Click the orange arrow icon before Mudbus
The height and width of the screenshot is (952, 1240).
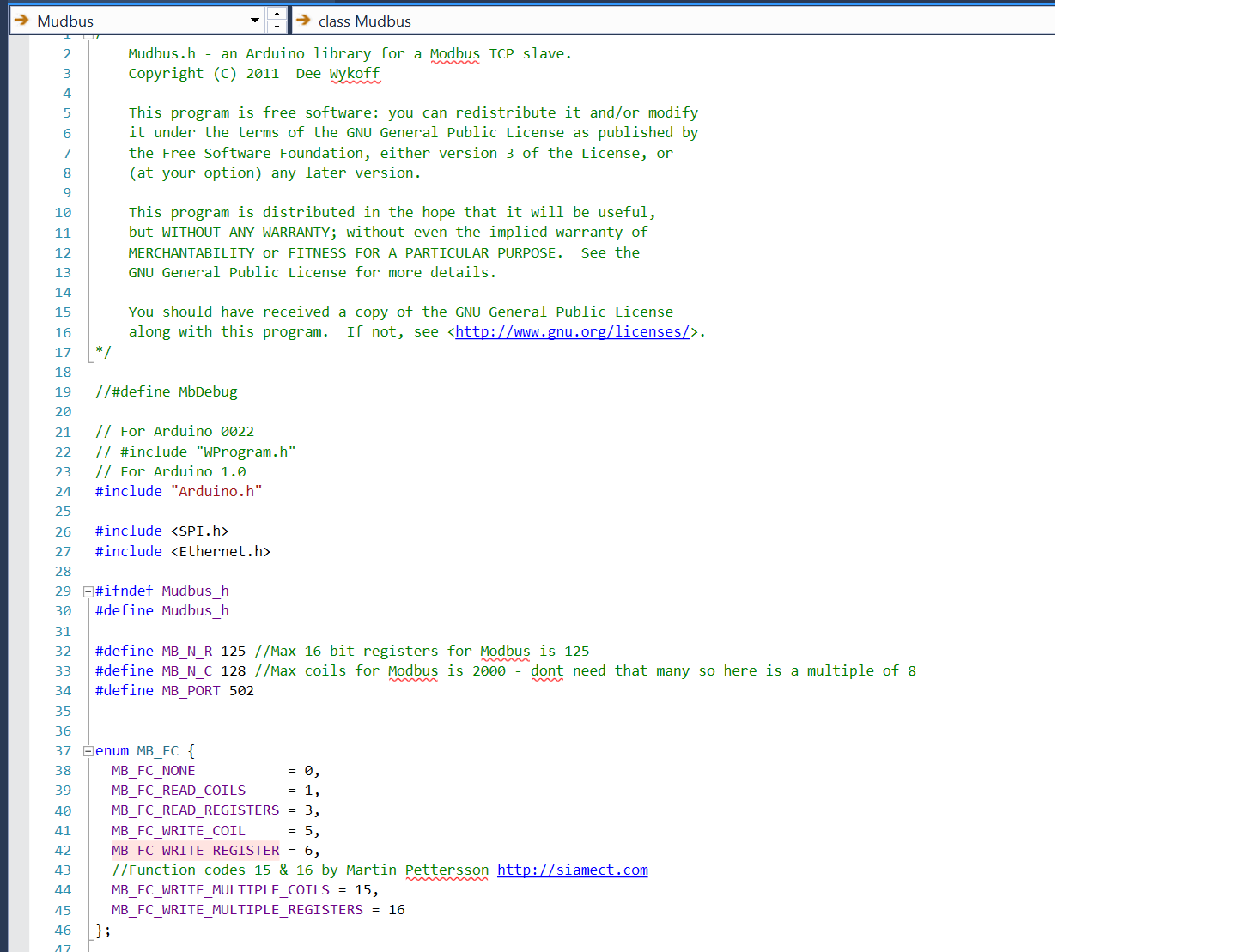20,20
